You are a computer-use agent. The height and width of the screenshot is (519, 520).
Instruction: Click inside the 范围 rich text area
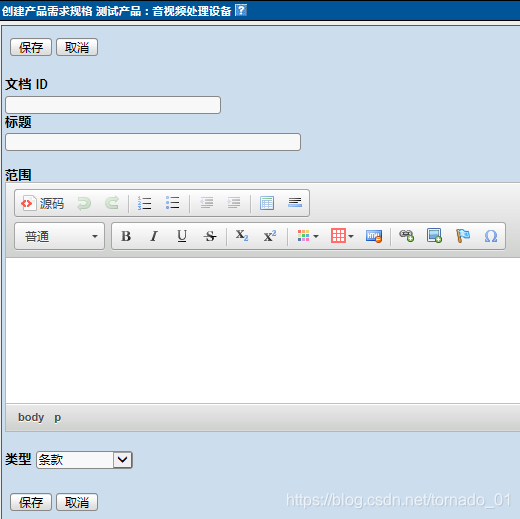[263, 331]
